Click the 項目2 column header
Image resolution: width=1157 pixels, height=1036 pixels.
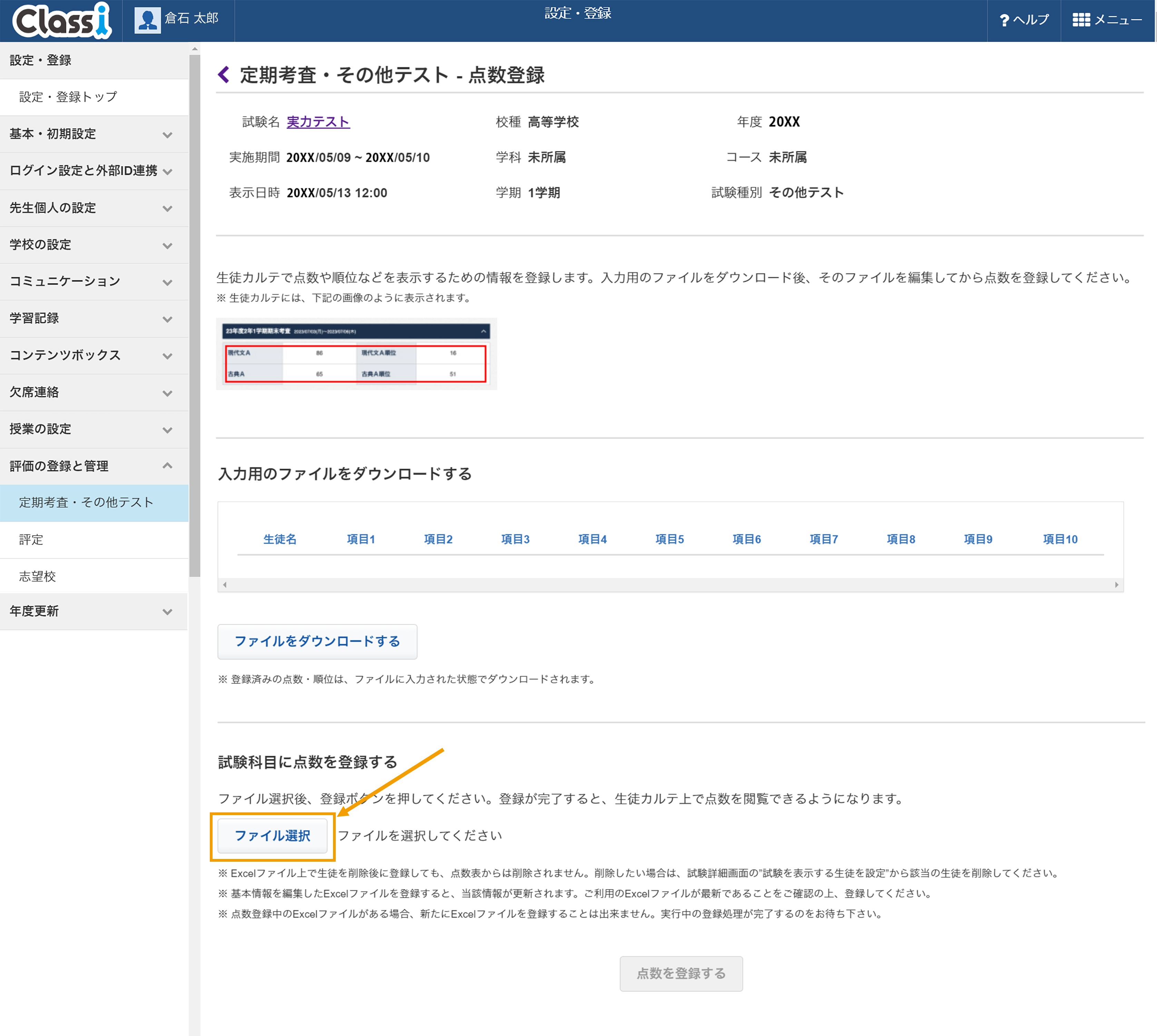pos(438,539)
